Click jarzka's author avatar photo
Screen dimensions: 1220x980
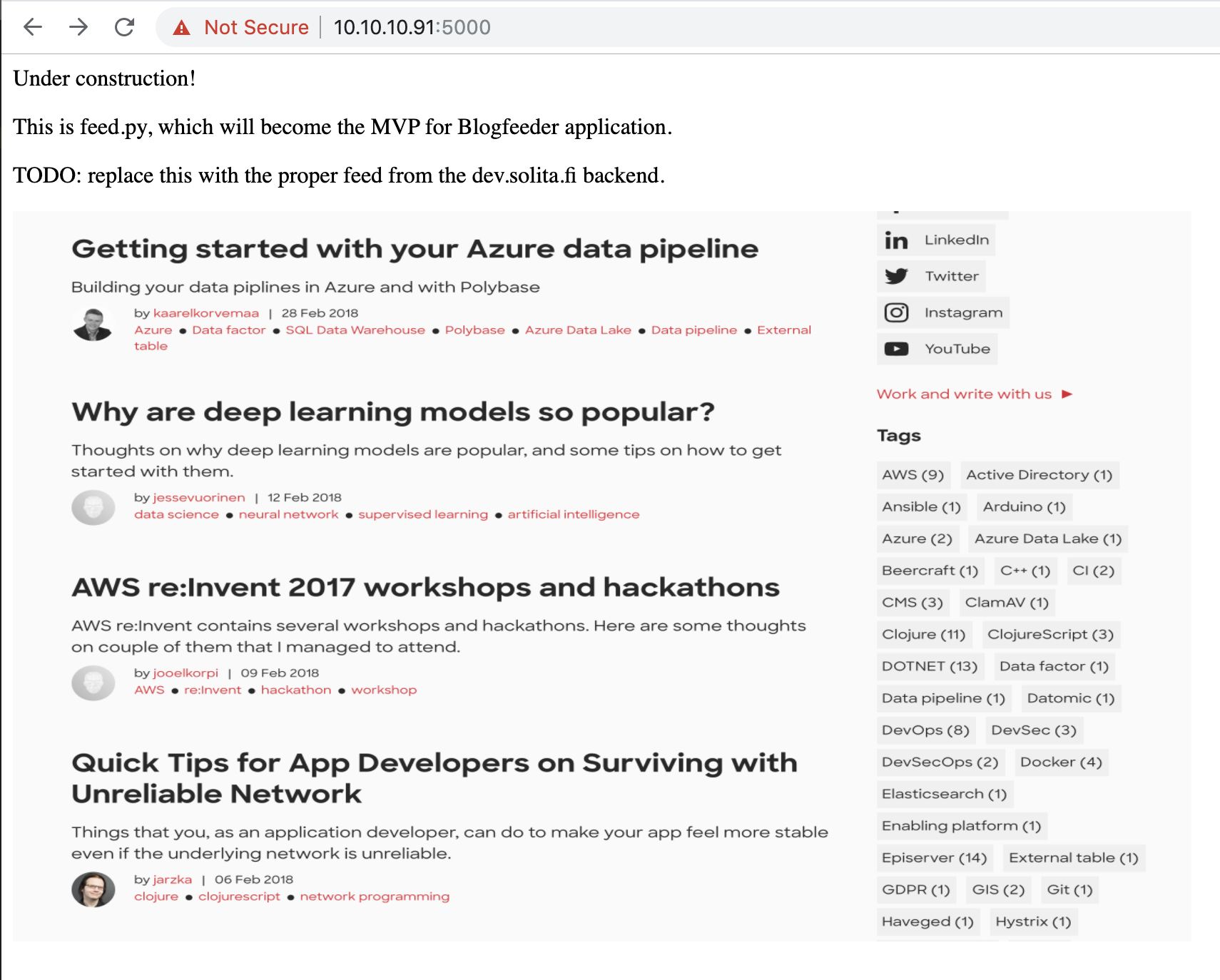point(93,889)
